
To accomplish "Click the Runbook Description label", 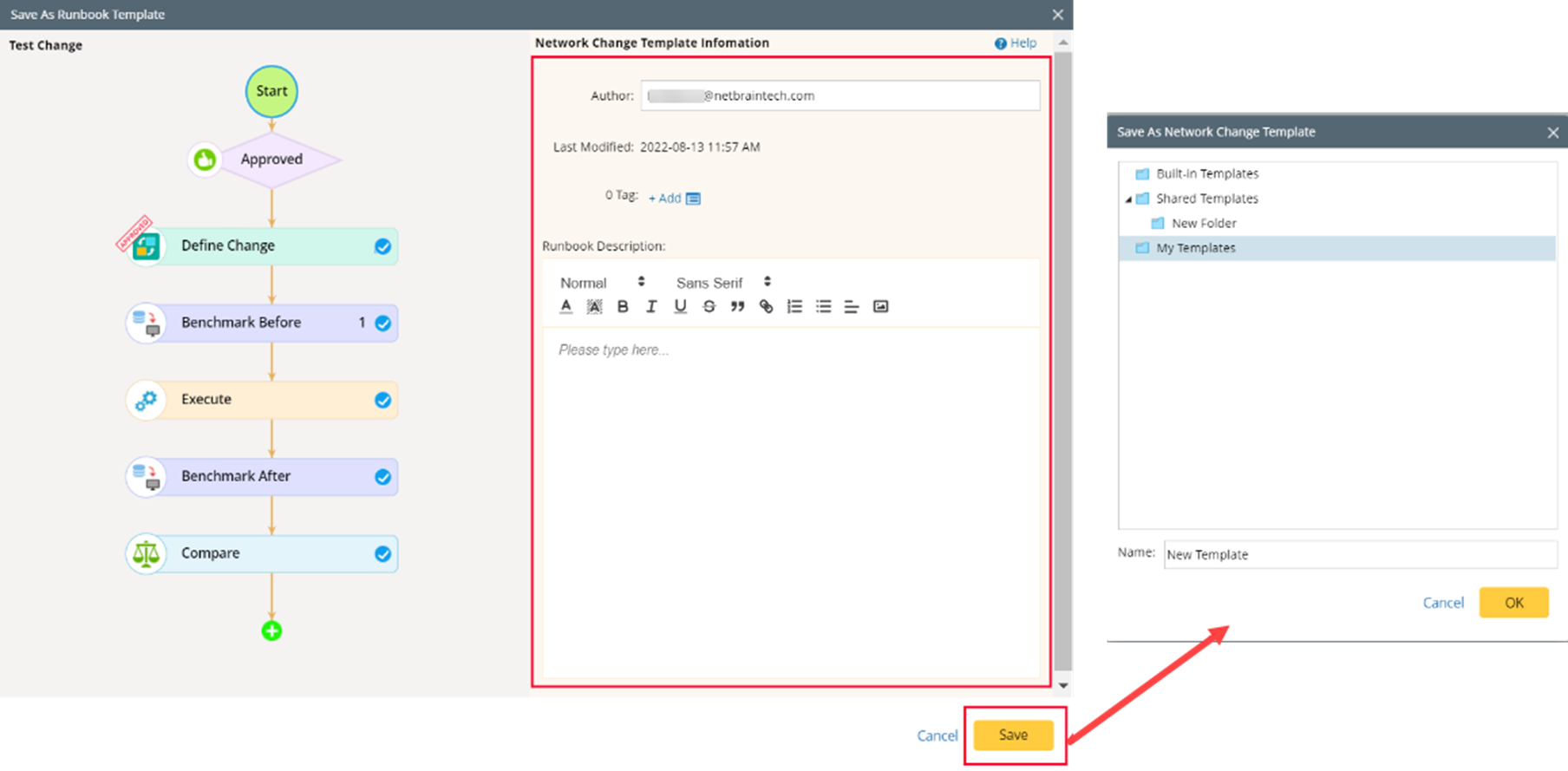I will click(x=604, y=246).
